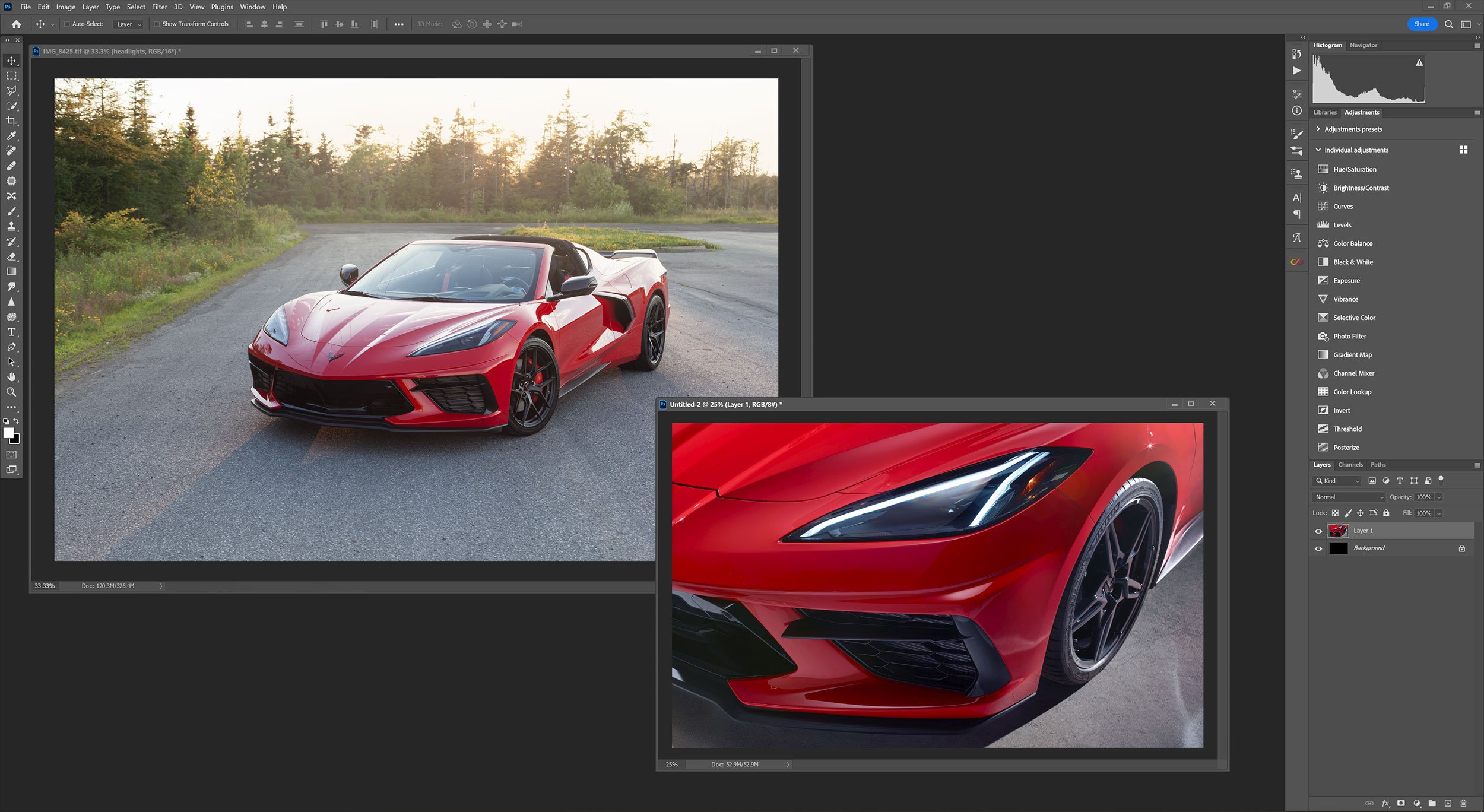
Task: Switch to the Channels tab
Action: [1350, 465]
